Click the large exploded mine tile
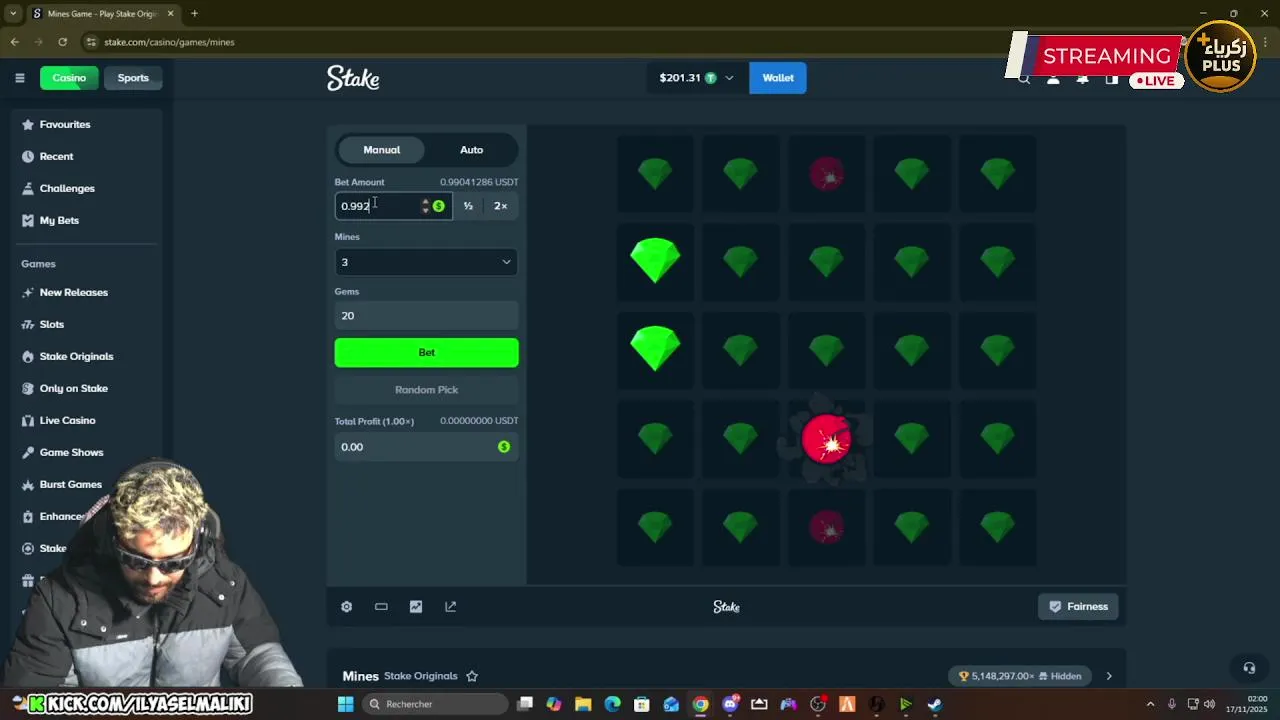The height and width of the screenshot is (720, 1280). pyautogui.click(x=826, y=438)
